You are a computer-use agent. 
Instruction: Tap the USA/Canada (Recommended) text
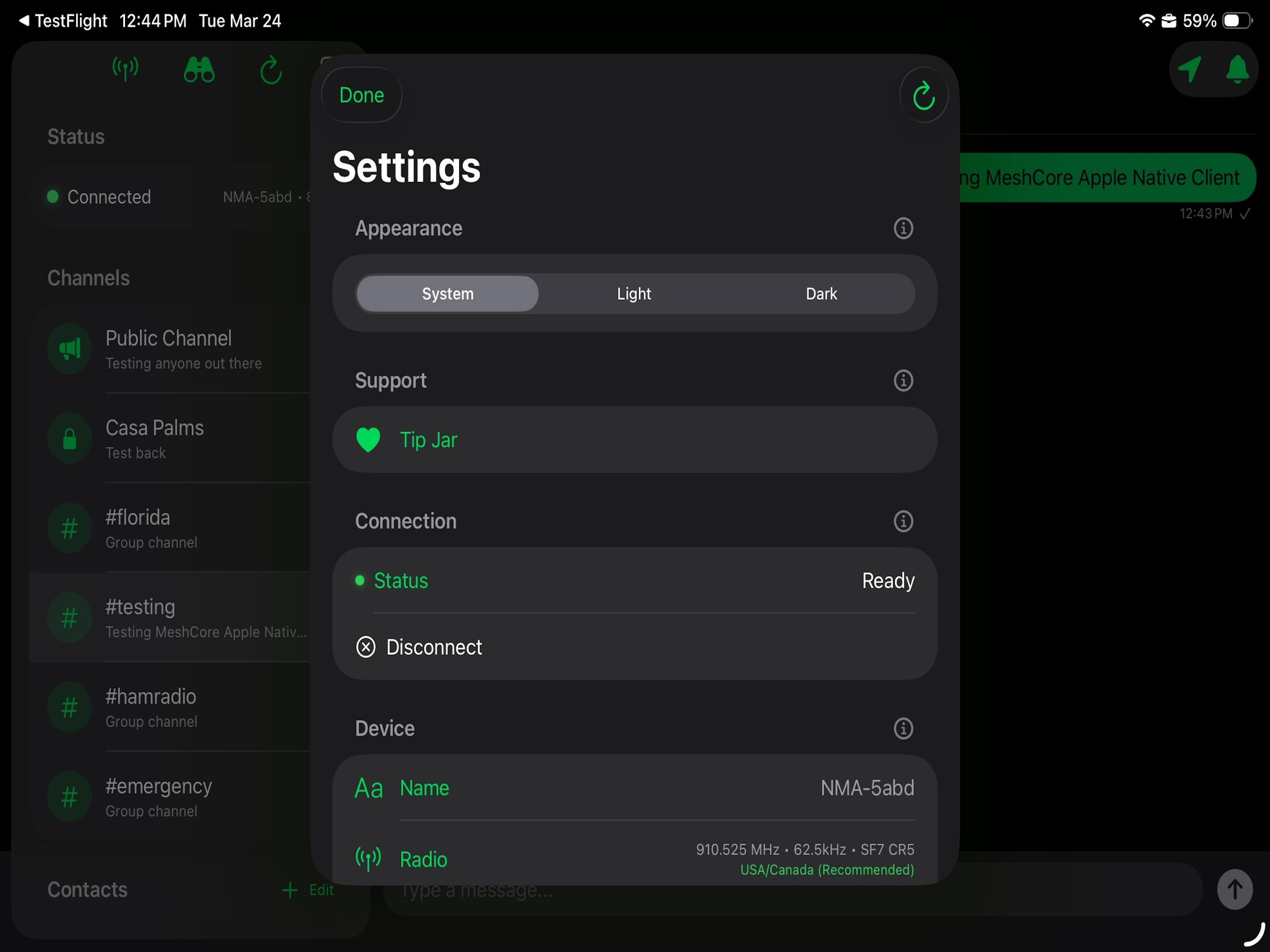pyautogui.click(x=827, y=870)
